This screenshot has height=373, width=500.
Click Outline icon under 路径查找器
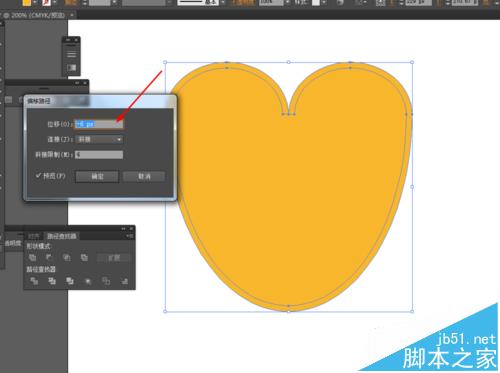[x=106, y=281]
